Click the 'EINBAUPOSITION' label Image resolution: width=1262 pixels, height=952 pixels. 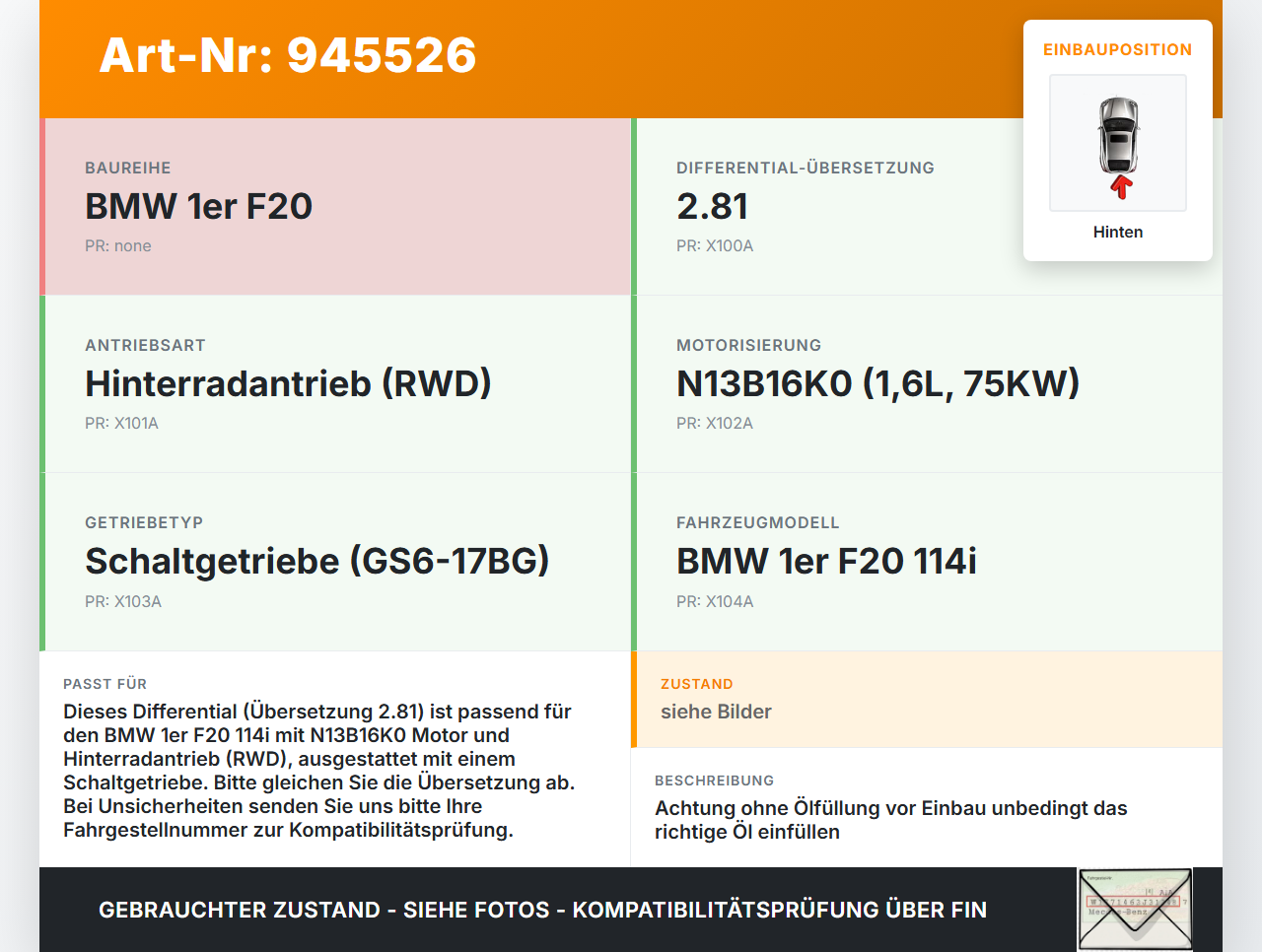click(1118, 49)
